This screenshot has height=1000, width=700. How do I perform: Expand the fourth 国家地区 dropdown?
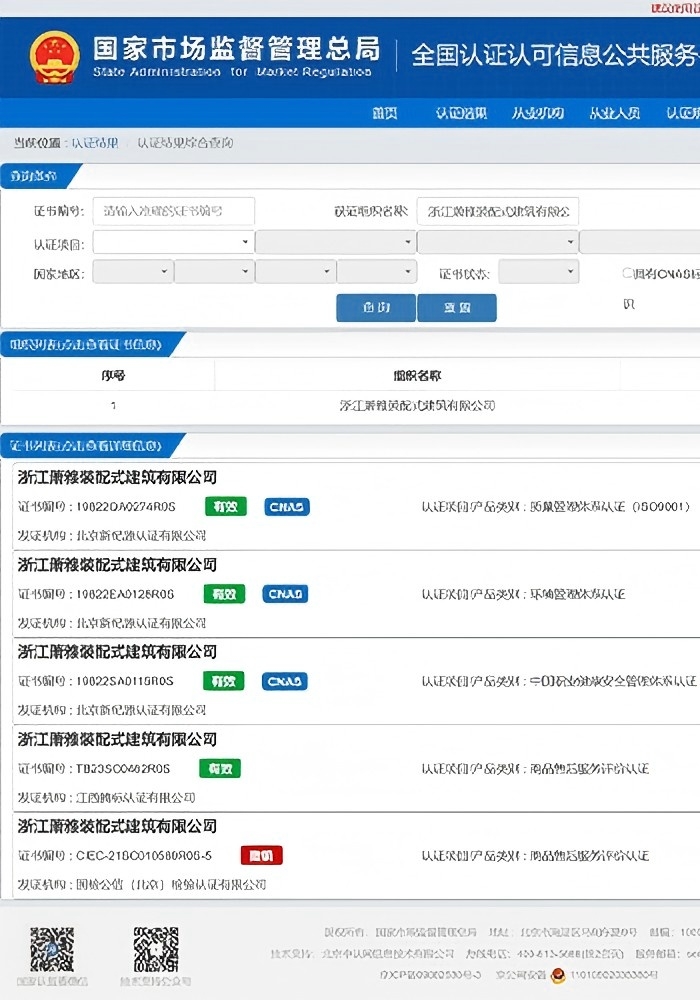pyautogui.click(x=377, y=272)
